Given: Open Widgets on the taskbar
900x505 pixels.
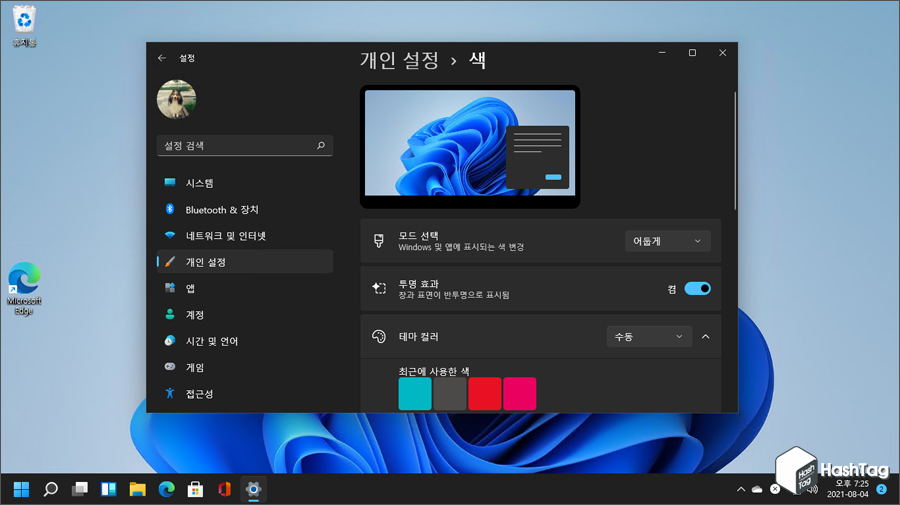Looking at the screenshot, I should coord(108,489).
